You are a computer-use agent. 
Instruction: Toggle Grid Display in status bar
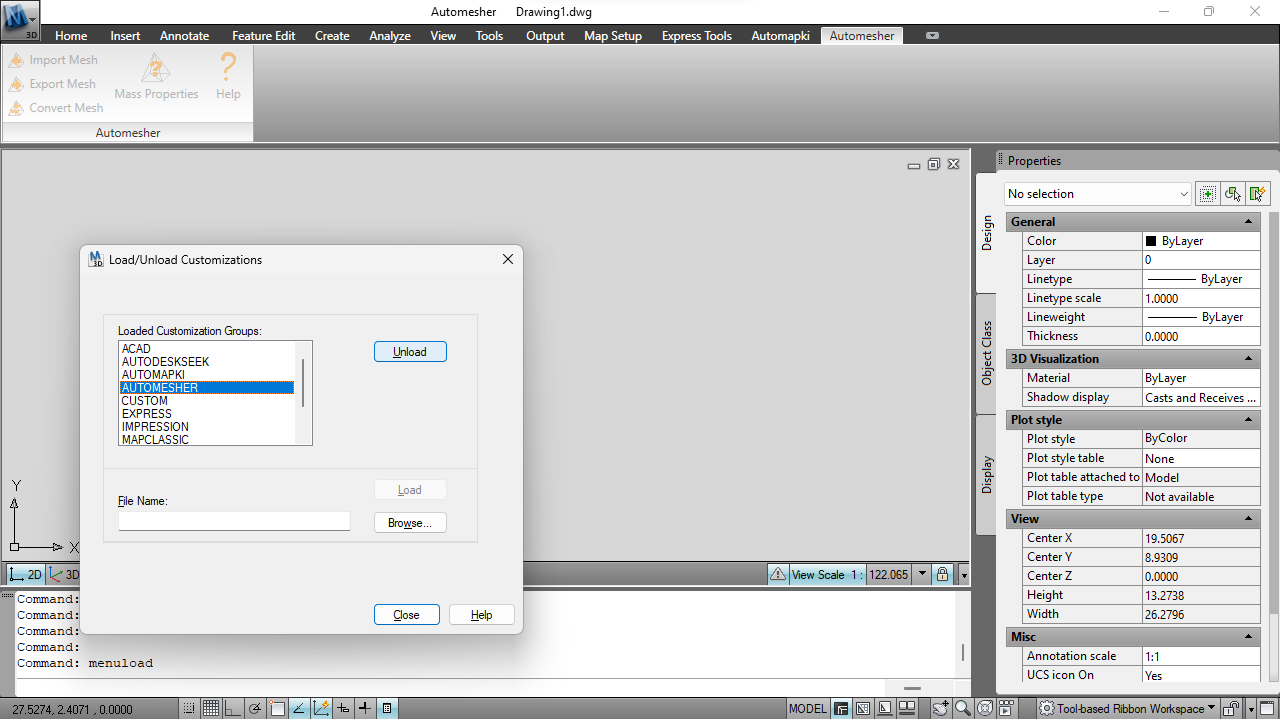click(211, 709)
